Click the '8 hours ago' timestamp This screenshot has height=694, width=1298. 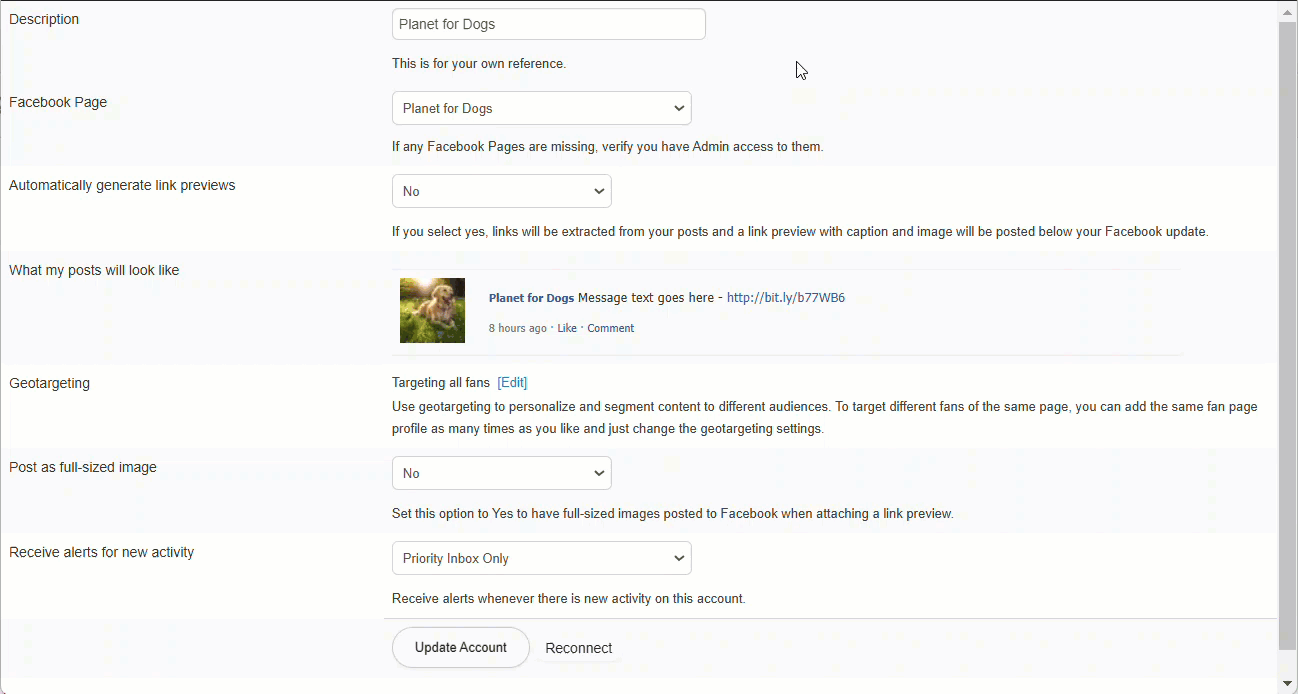pos(517,328)
